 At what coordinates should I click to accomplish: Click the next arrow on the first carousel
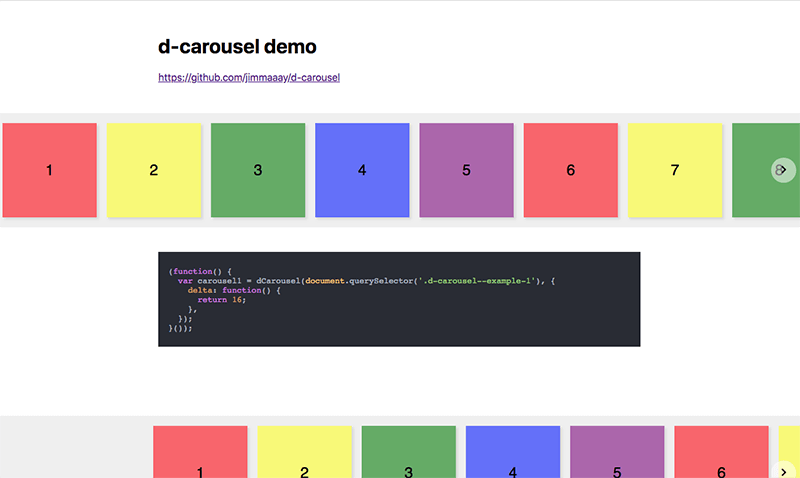tap(783, 171)
